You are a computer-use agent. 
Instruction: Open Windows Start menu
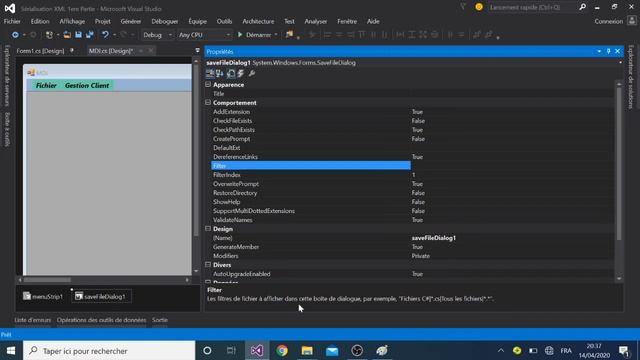[x=11, y=351]
